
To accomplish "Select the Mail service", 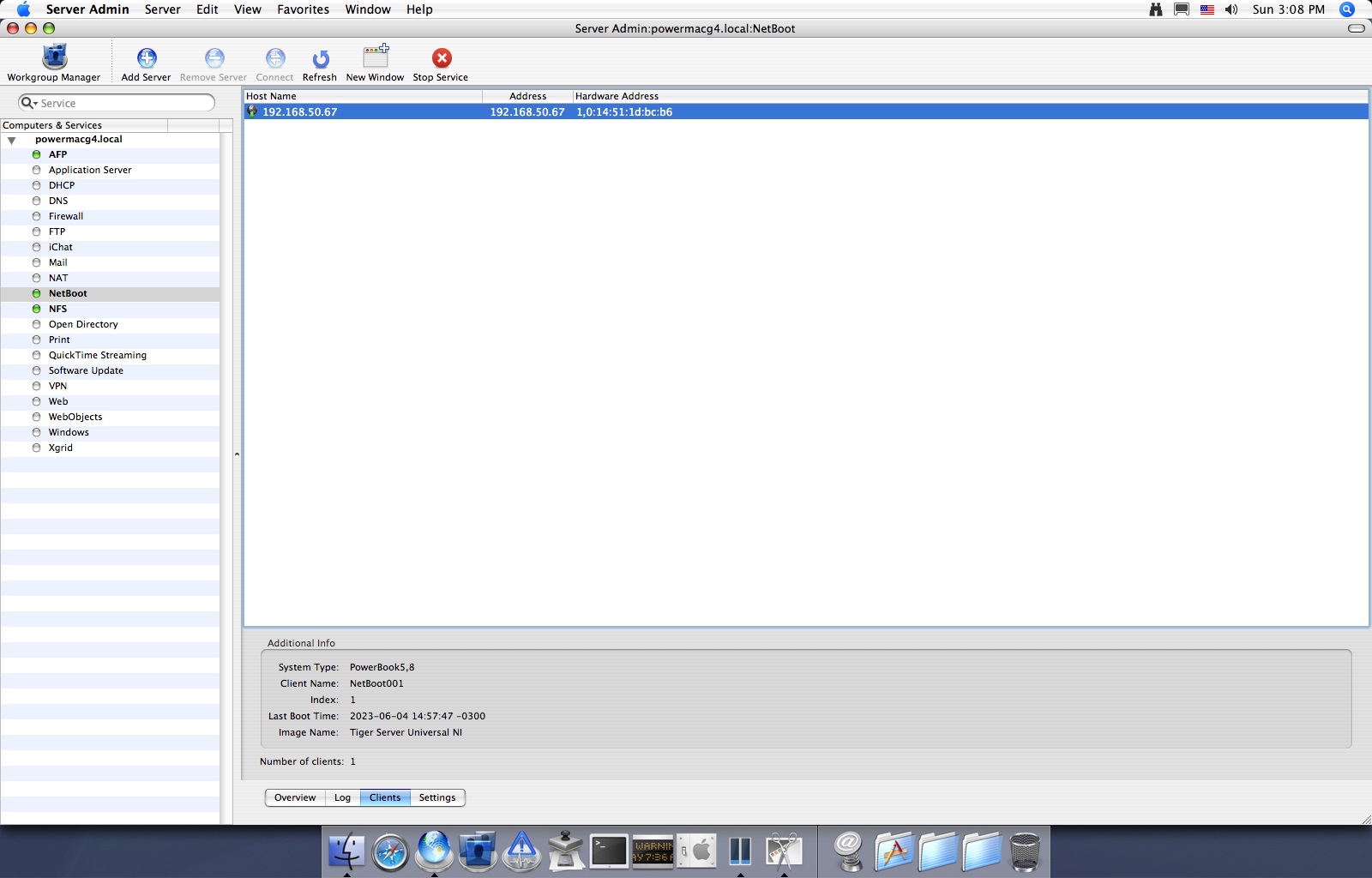I will pyautogui.click(x=110, y=262).
